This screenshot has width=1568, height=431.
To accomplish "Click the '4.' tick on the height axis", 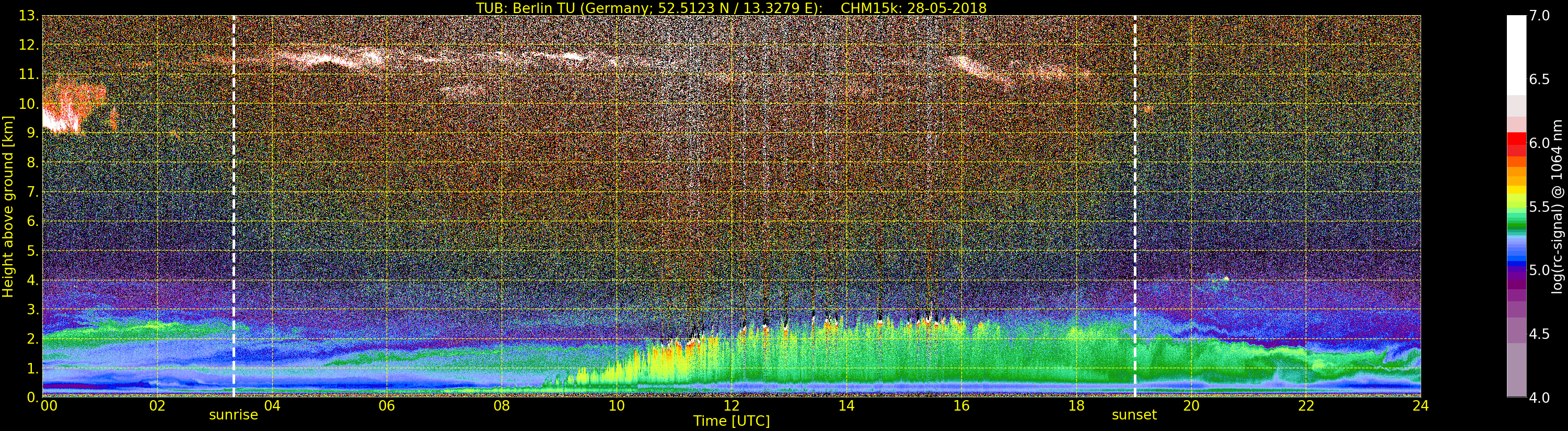I will 33,280.
